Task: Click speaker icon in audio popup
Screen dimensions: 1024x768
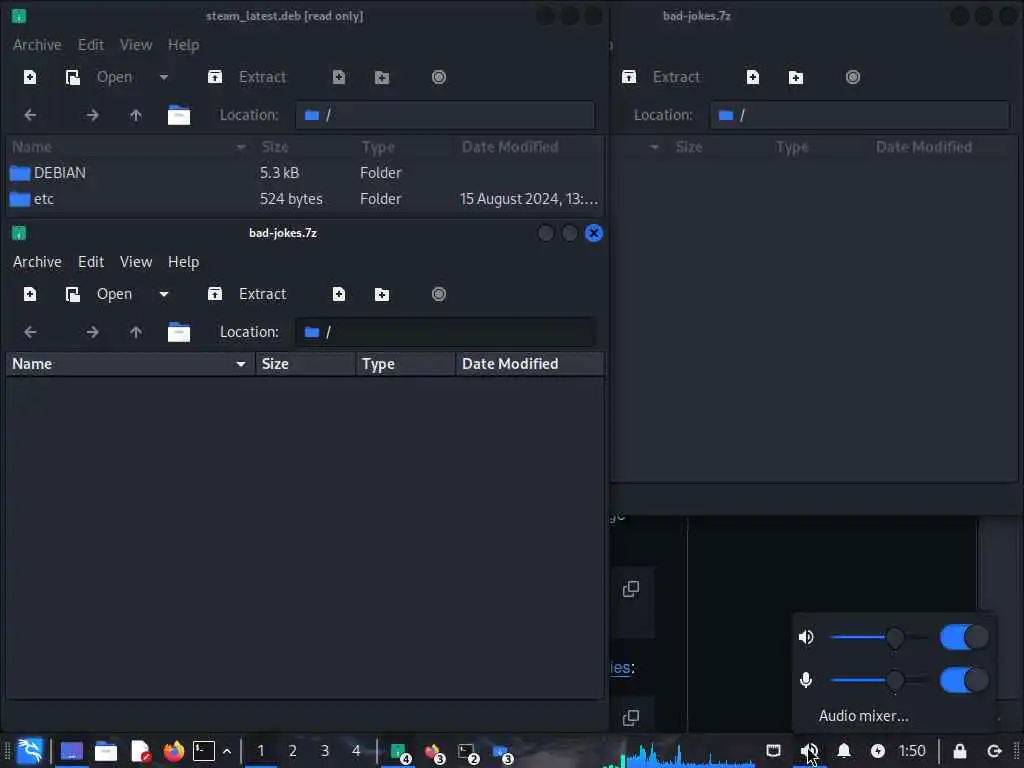Action: [x=806, y=637]
